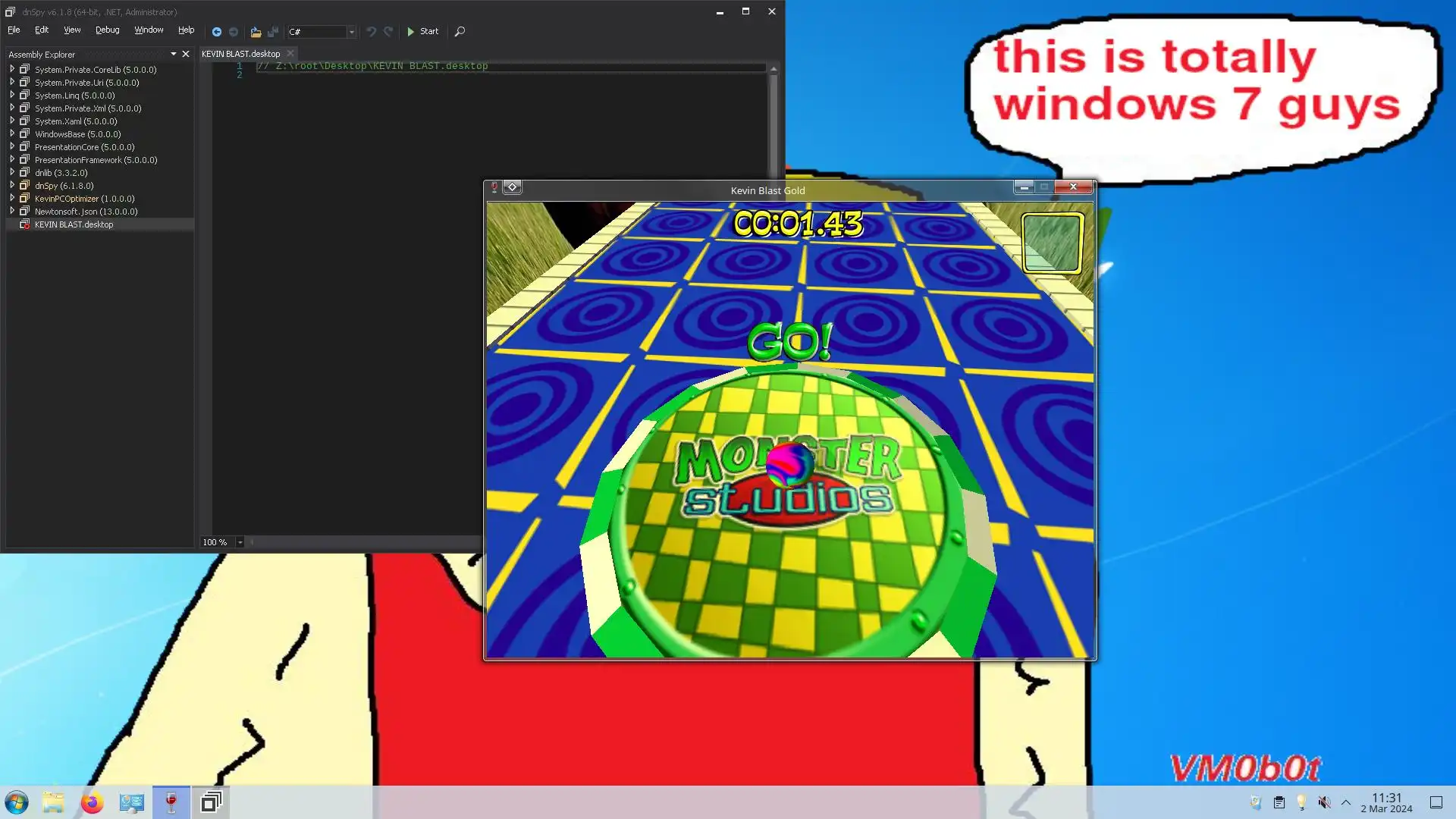1456x819 pixels.
Task: Switch to KEVIN BLAST.desktop tab
Action: 240,54
